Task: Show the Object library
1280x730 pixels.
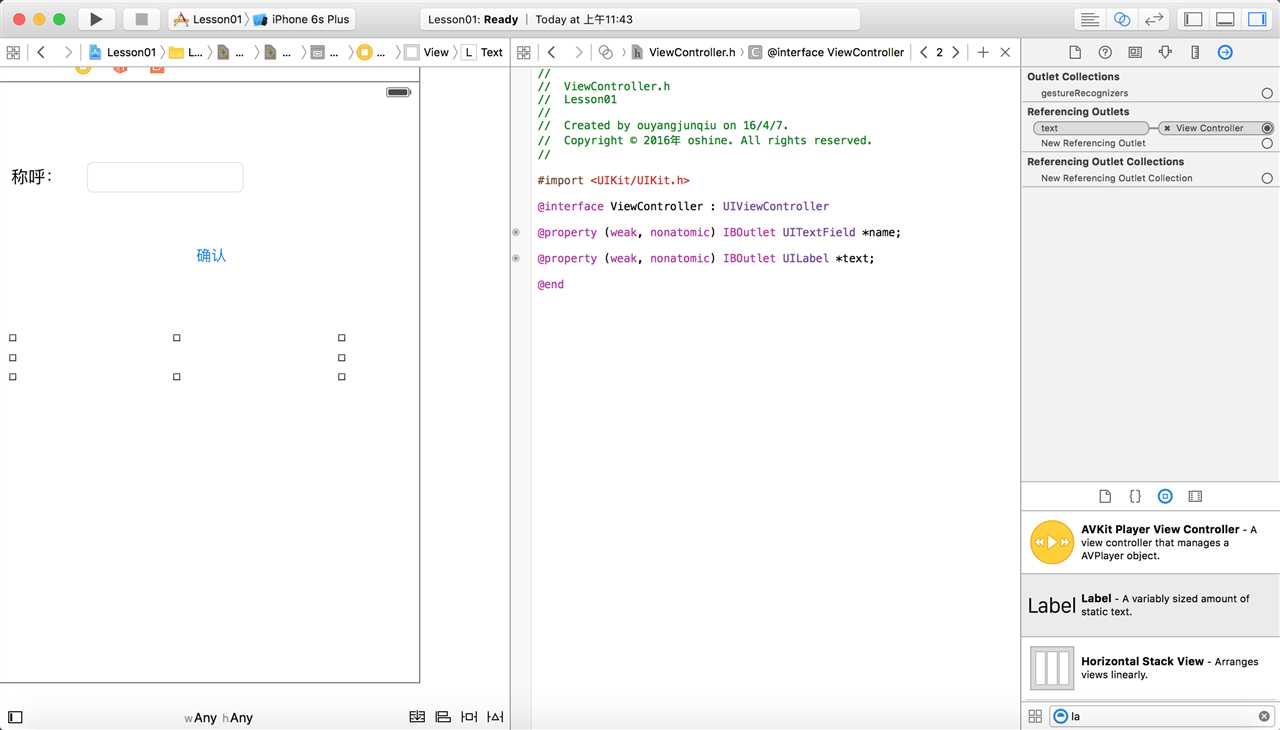Action: pyautogui.click(x=1165, y=496)
